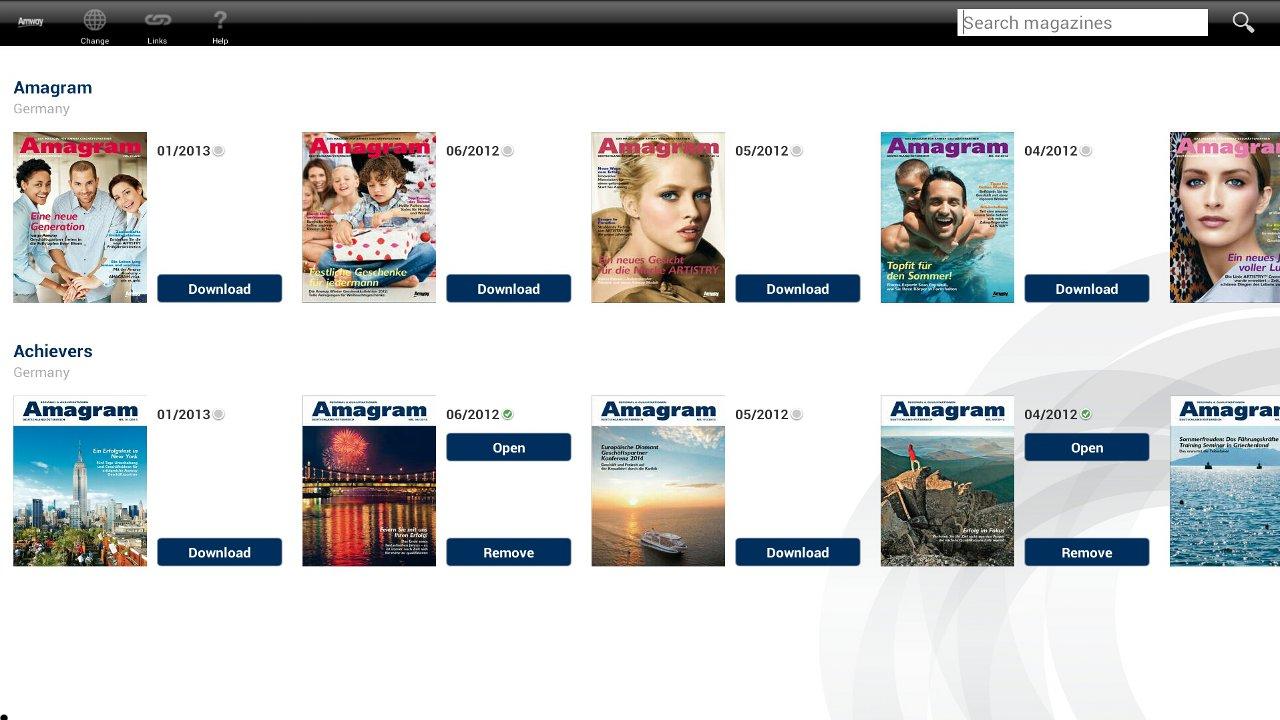1280x720 pixels.
Task: Click Germany label under Amagram
Action: click(x=41, y=109)
